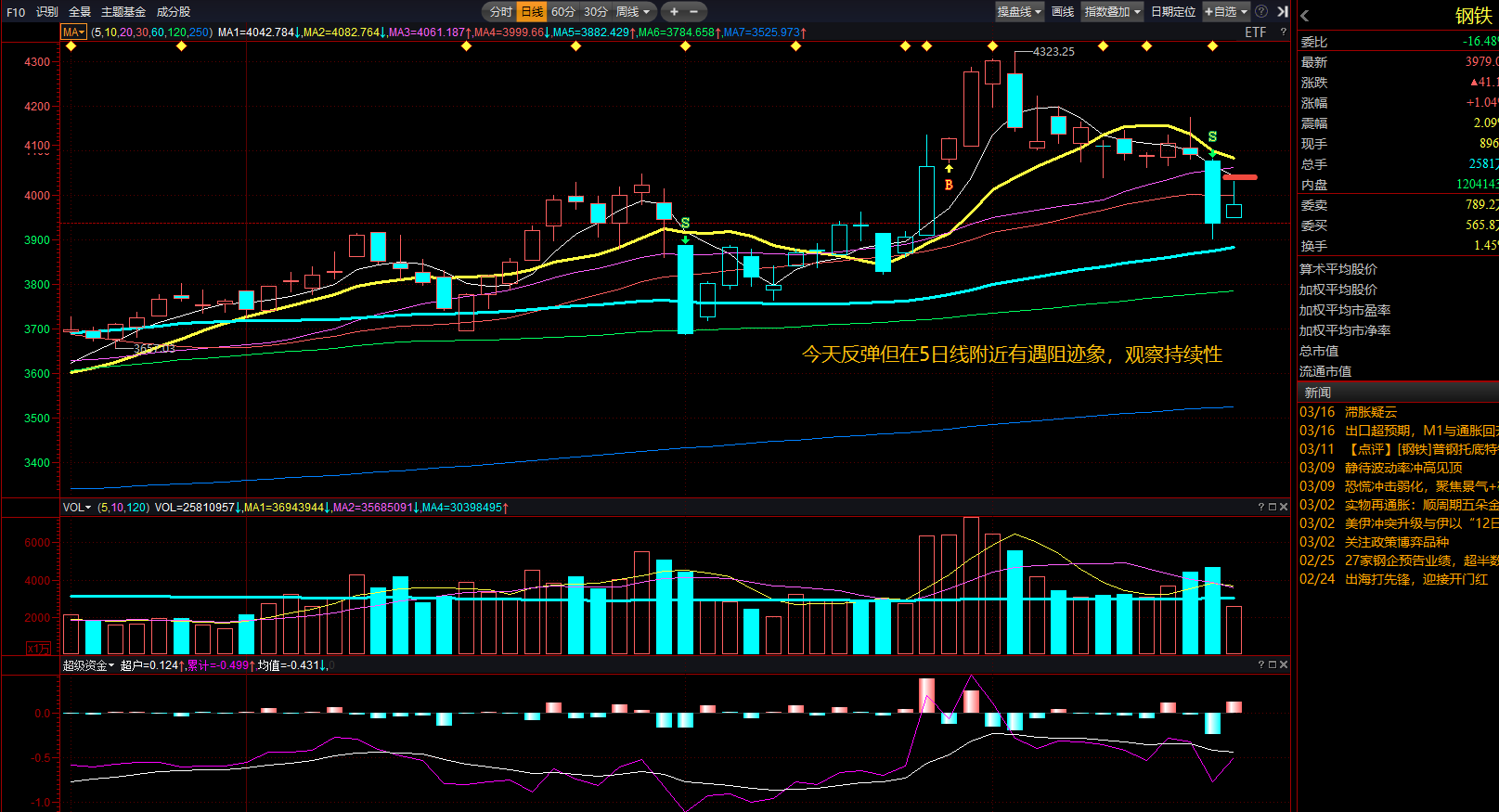Click the back arrow next to 钢铁
The height and width of the screenshot is (812, 1499).
pyautogui.click(x=1305, y=16)
